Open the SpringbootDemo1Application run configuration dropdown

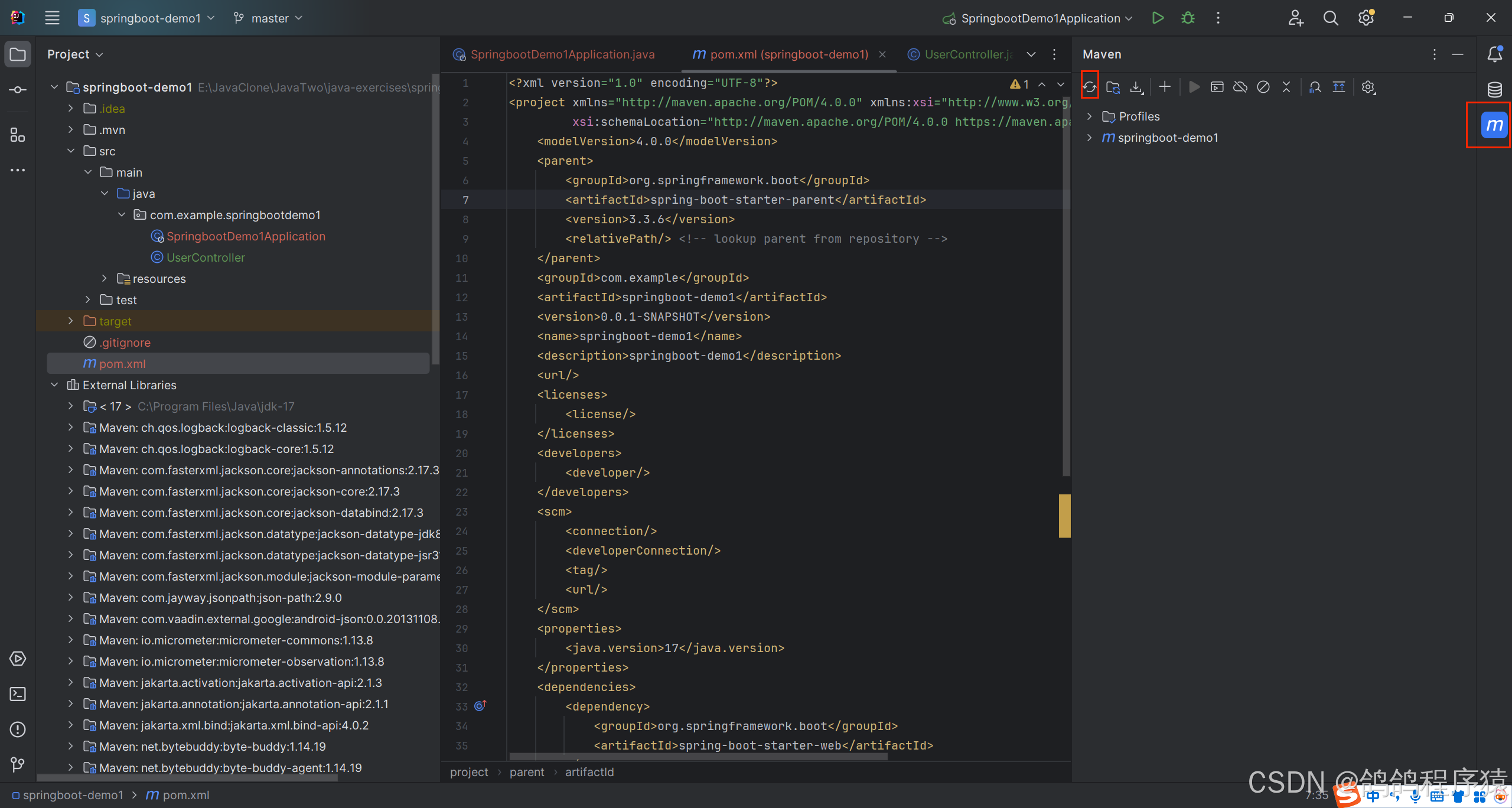click(1038, 18)
